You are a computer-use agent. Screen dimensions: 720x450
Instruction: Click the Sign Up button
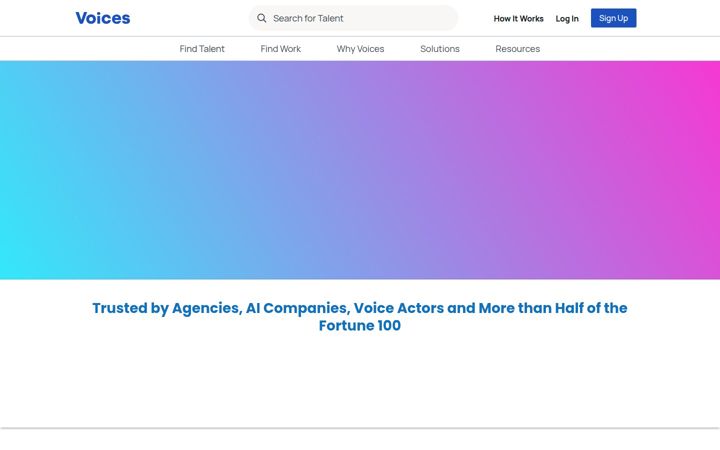[613, 18]
